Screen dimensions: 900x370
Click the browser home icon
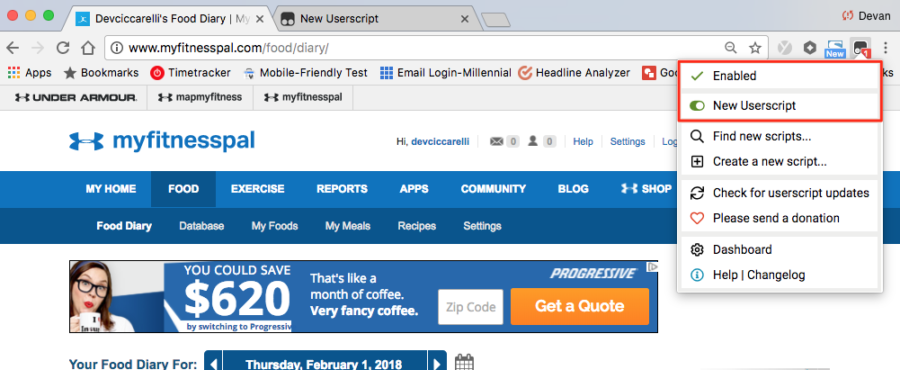(87, 48)
